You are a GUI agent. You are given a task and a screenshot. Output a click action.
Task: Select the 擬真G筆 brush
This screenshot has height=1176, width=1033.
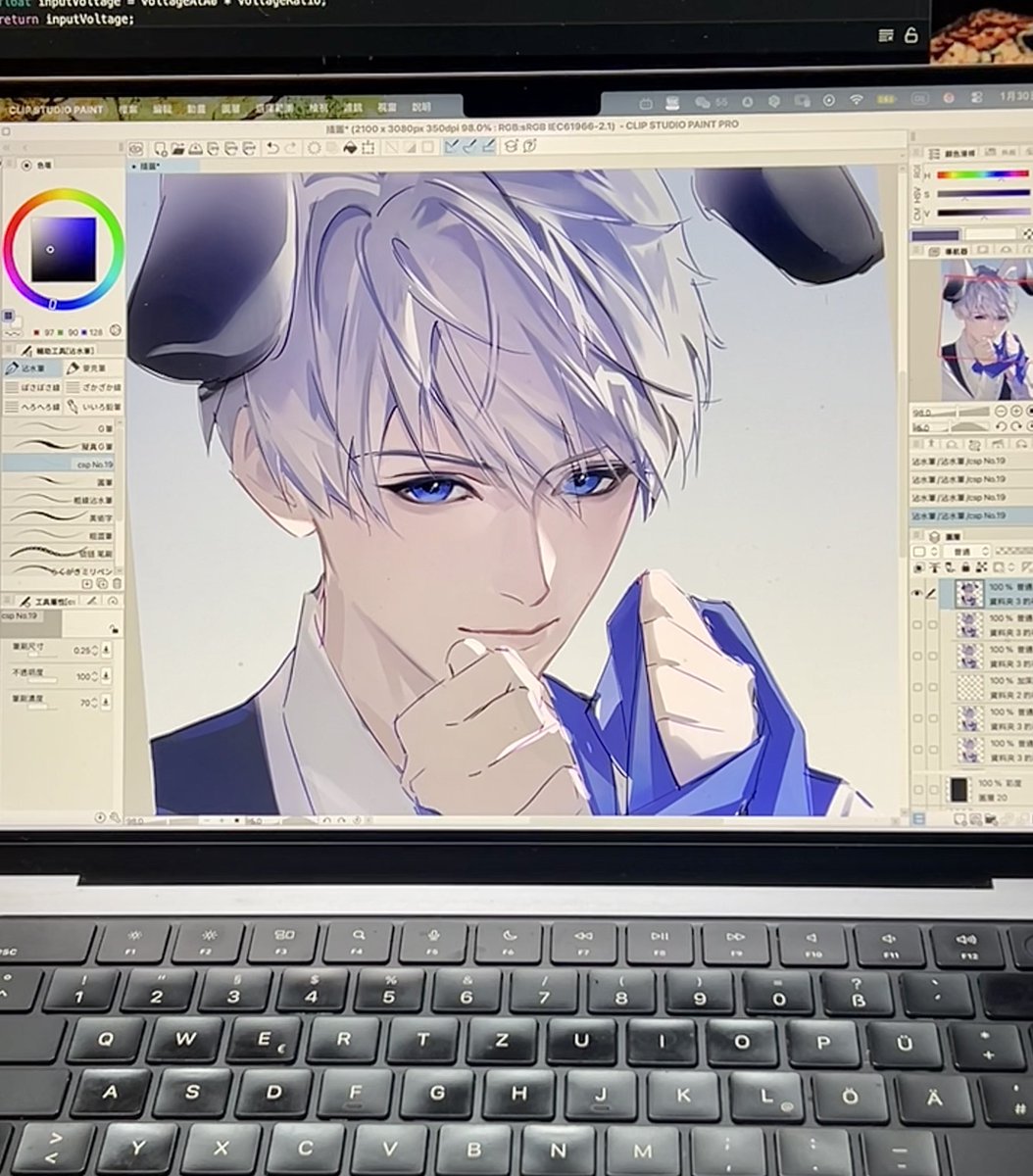point(57,446)
